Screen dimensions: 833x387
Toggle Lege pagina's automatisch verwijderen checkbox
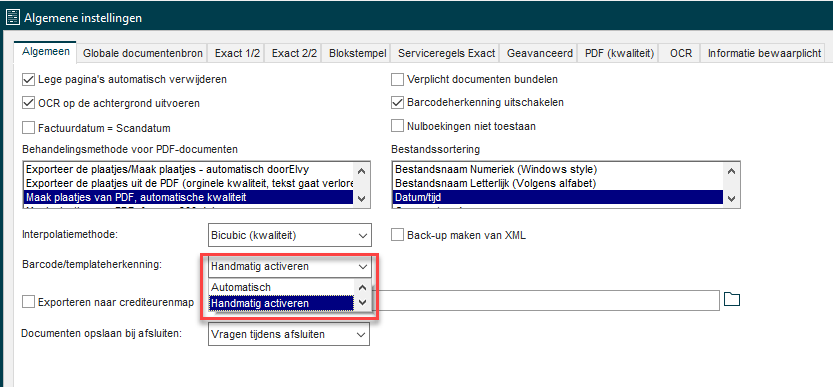pos(28,80)
